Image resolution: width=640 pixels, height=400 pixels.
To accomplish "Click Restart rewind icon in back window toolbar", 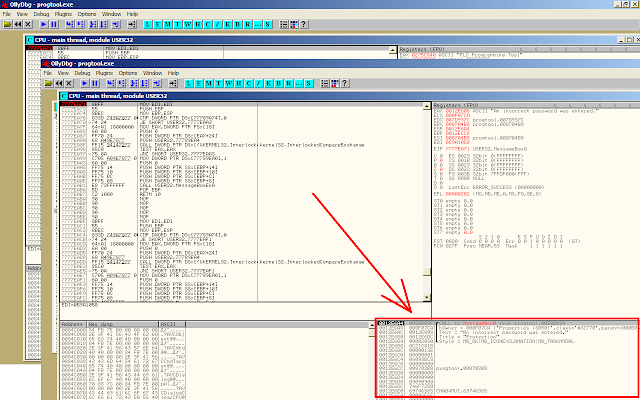I will pos(18,24).
